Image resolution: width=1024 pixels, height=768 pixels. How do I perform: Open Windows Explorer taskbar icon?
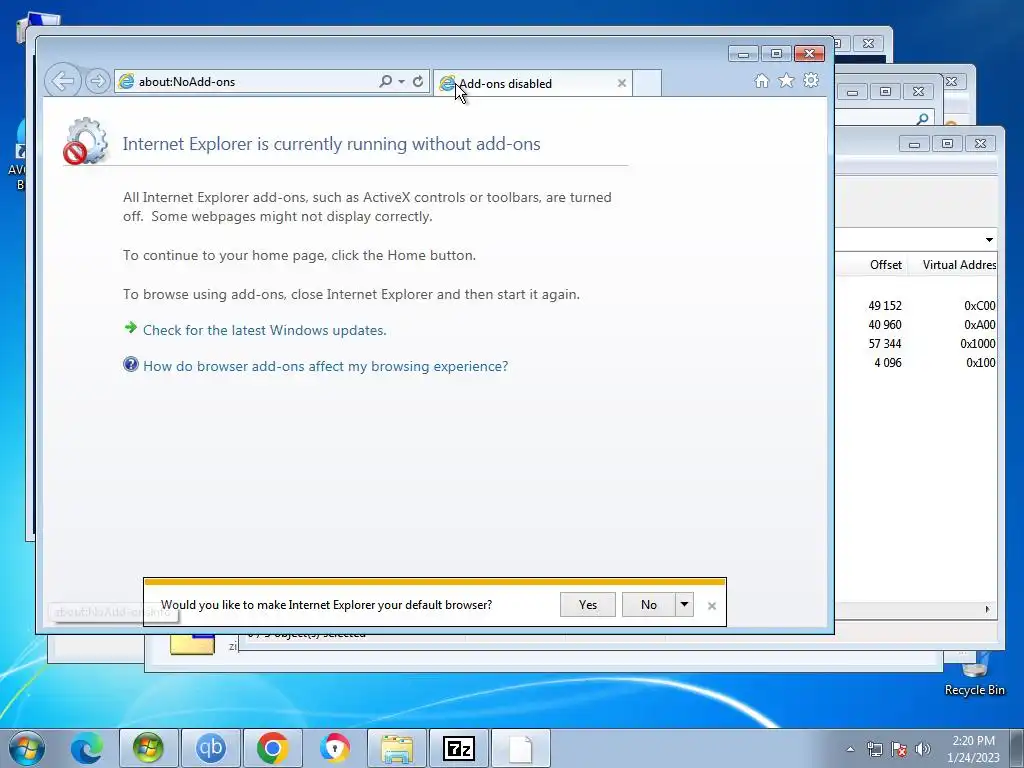(x=396, y=748)
